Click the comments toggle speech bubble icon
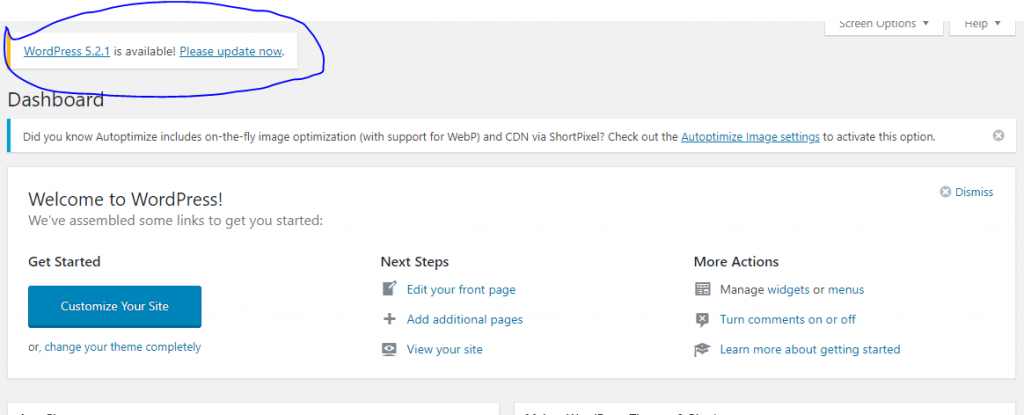Image resolution: width=1024 pixels, height=415 pixels. pyautogui.click(x=702, y=319)
